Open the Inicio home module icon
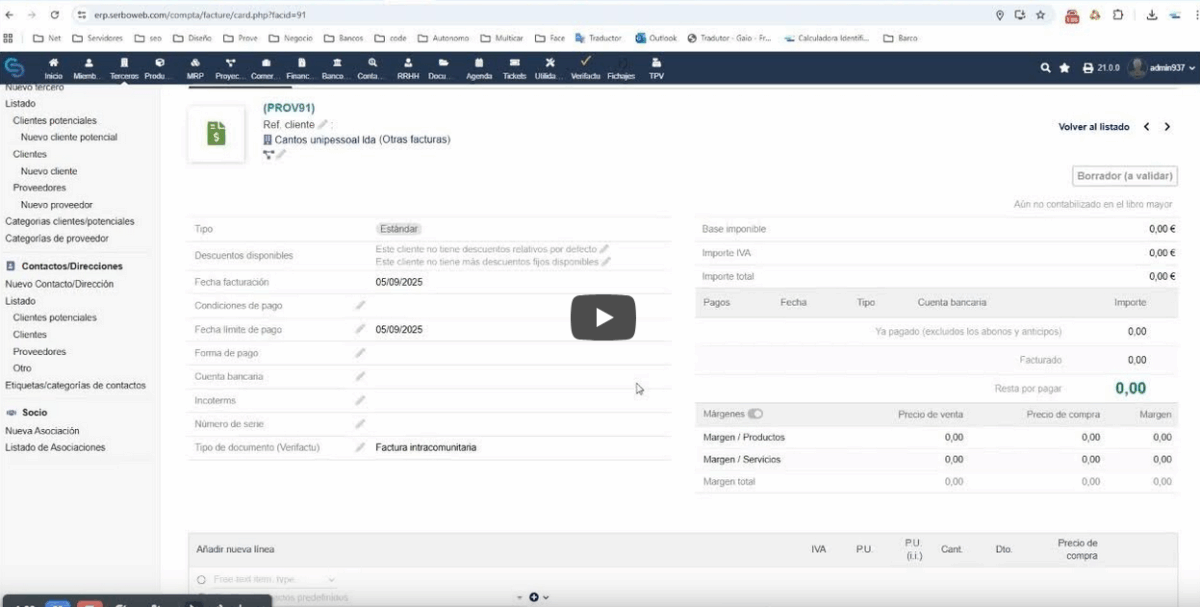1200x607 pixels. [53, 67]
